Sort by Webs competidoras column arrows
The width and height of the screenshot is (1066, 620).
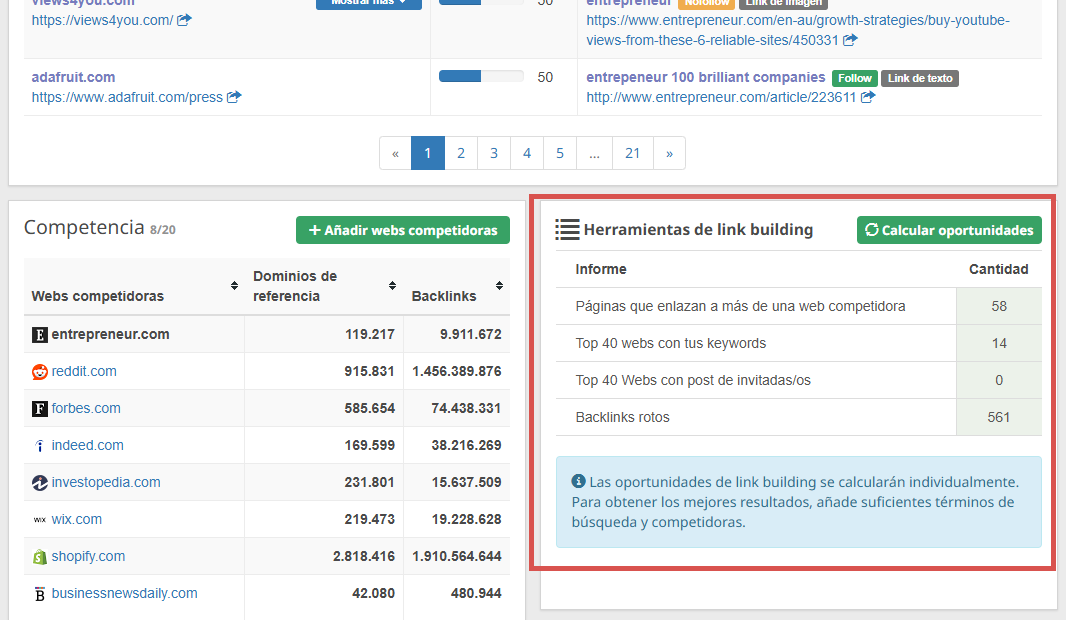coord(235,286)
